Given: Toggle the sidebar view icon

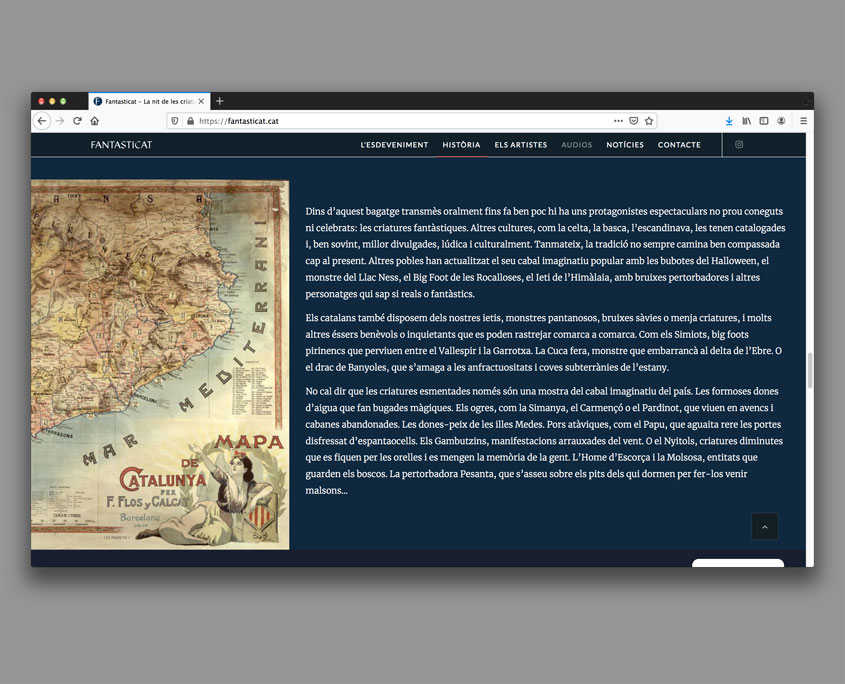Looking at the screenshot, I should [764, 121].
